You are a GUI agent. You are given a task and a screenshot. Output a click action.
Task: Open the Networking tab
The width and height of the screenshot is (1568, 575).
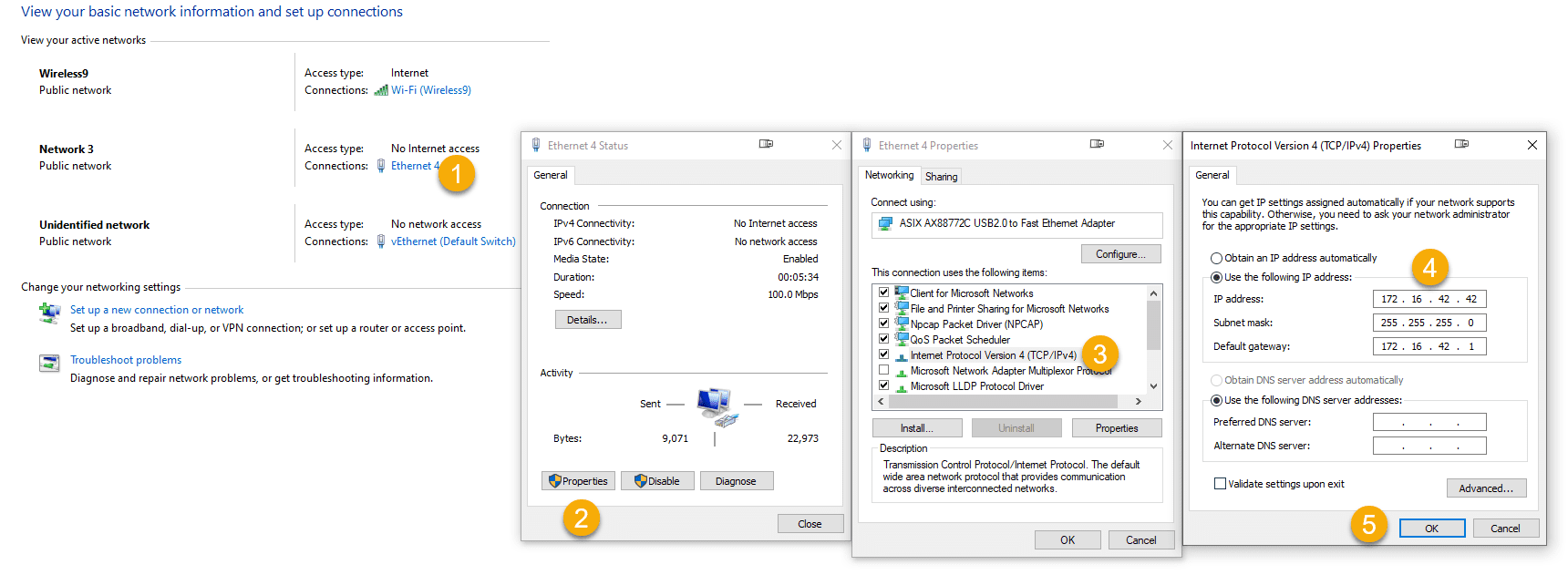coord(889,175)
